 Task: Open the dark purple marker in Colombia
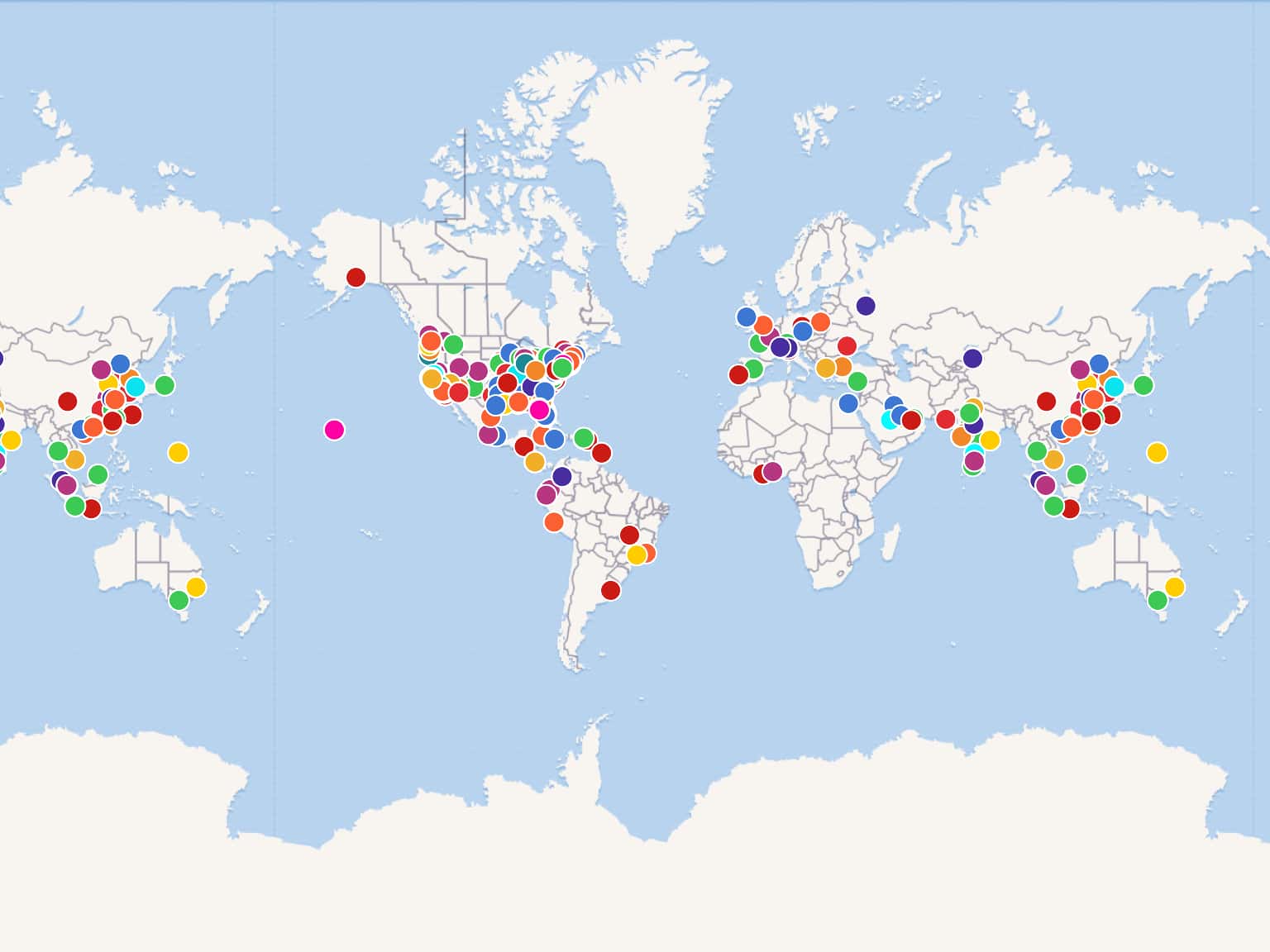point(562,477)
